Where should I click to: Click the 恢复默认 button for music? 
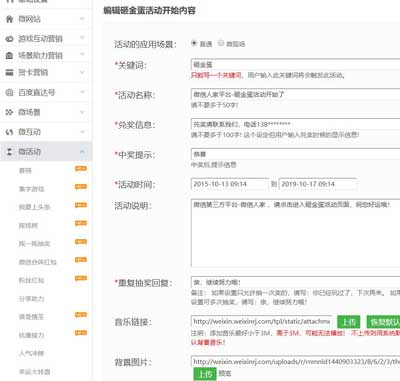[x=383, y=322]
